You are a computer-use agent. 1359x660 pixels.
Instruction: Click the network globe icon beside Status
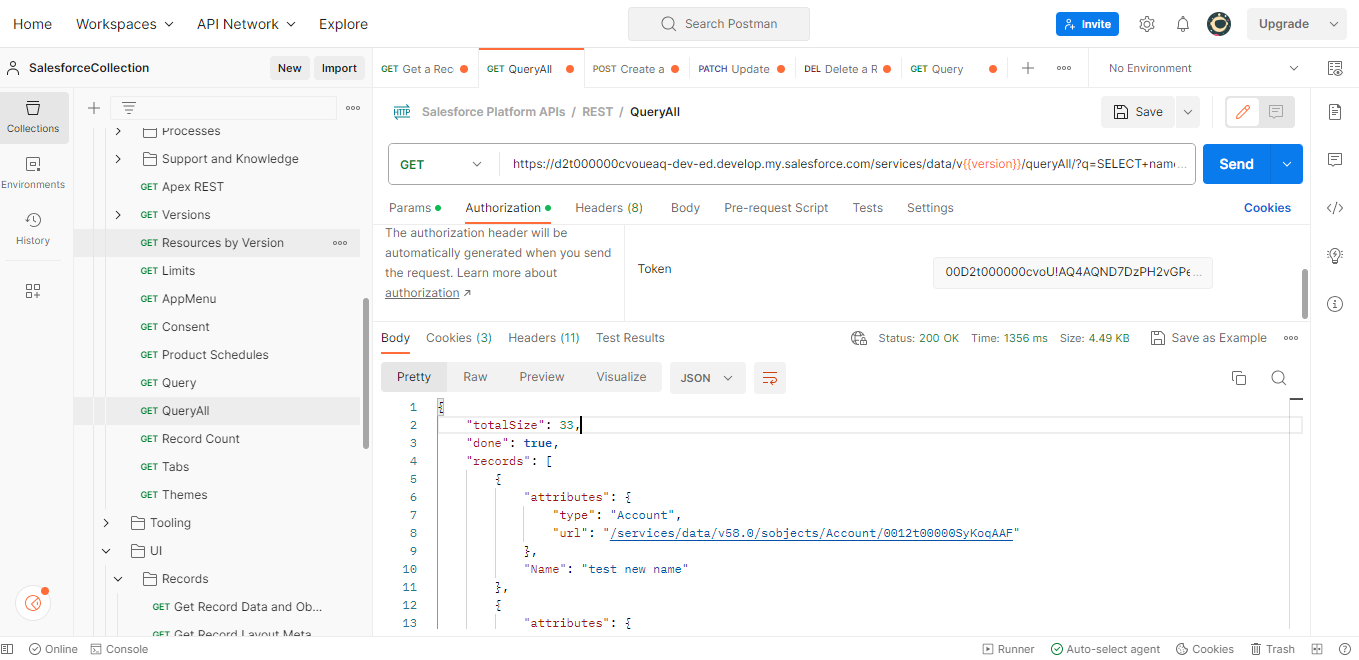click(858, 338)
